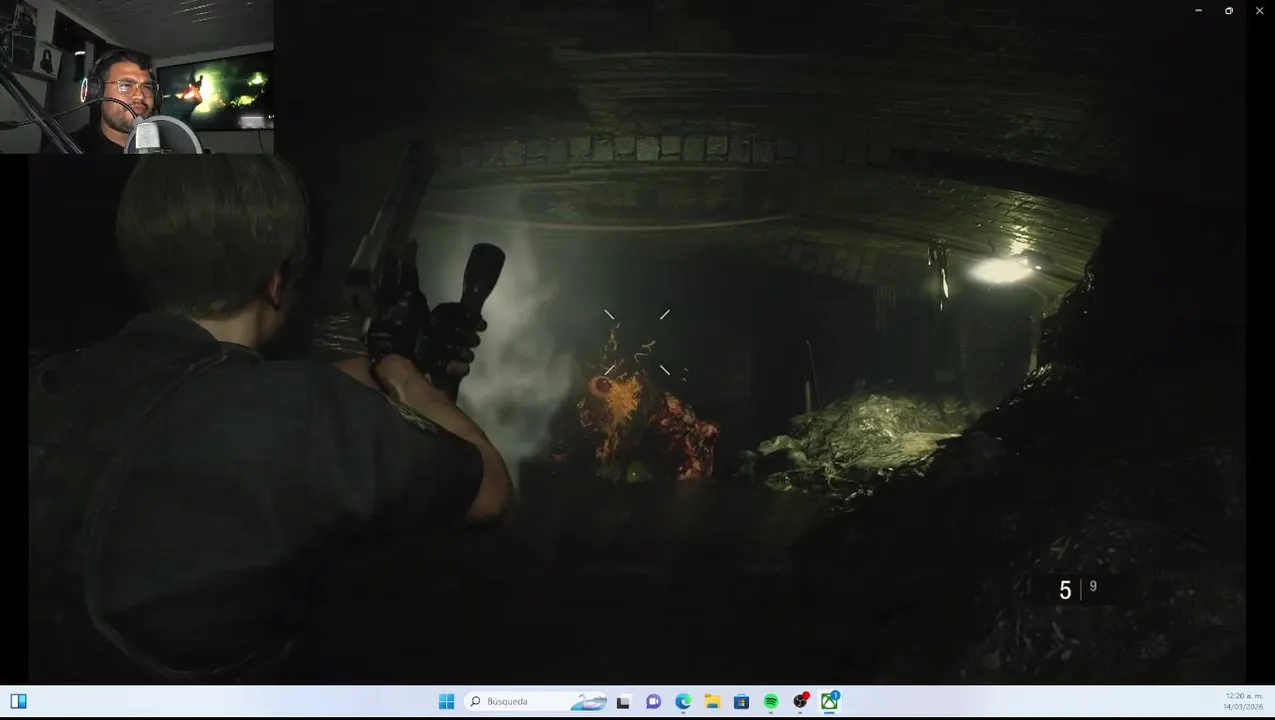Viewport: 1275px width, 720px height.
Task: Minimize the game window
Action: (x=1198, y=10)
